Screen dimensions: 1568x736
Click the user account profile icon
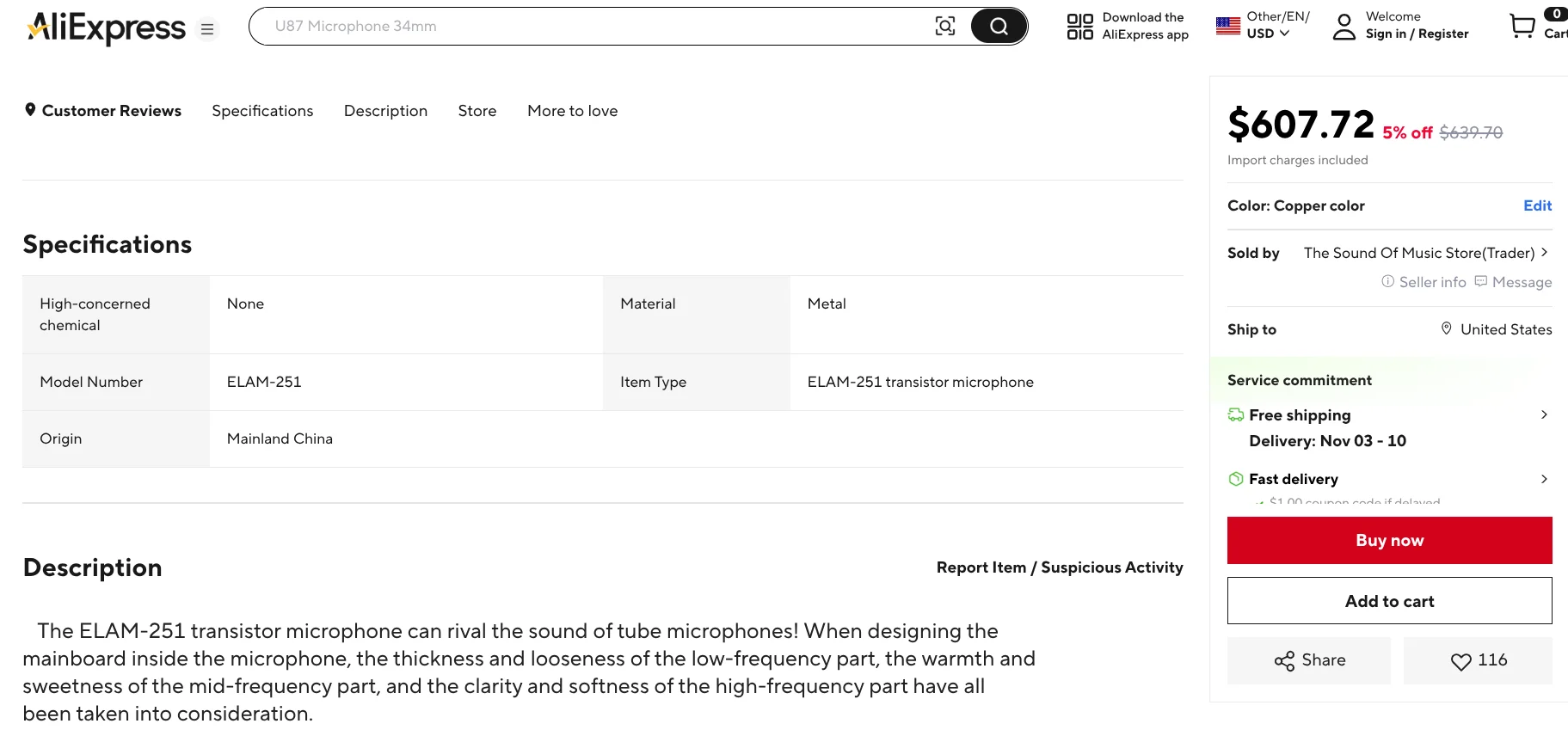coord(1344,27)
